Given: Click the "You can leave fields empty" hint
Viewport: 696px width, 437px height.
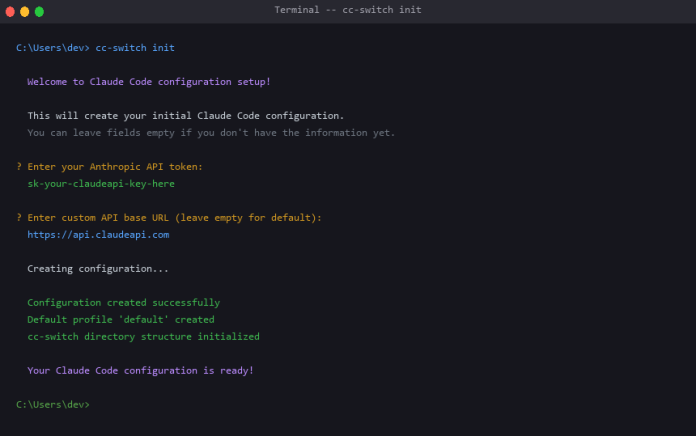Looking at the screenshot, I should click(x=211, y=133).
